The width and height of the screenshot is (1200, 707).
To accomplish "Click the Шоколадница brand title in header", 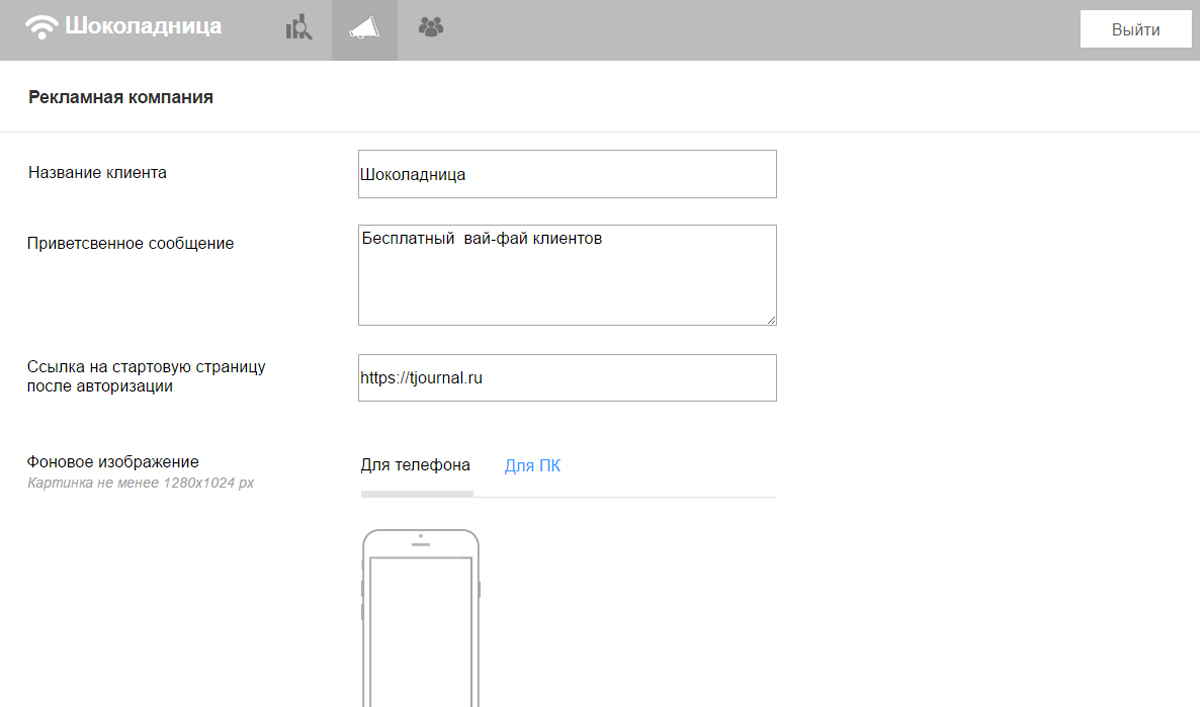I will (x=143, y=26).
